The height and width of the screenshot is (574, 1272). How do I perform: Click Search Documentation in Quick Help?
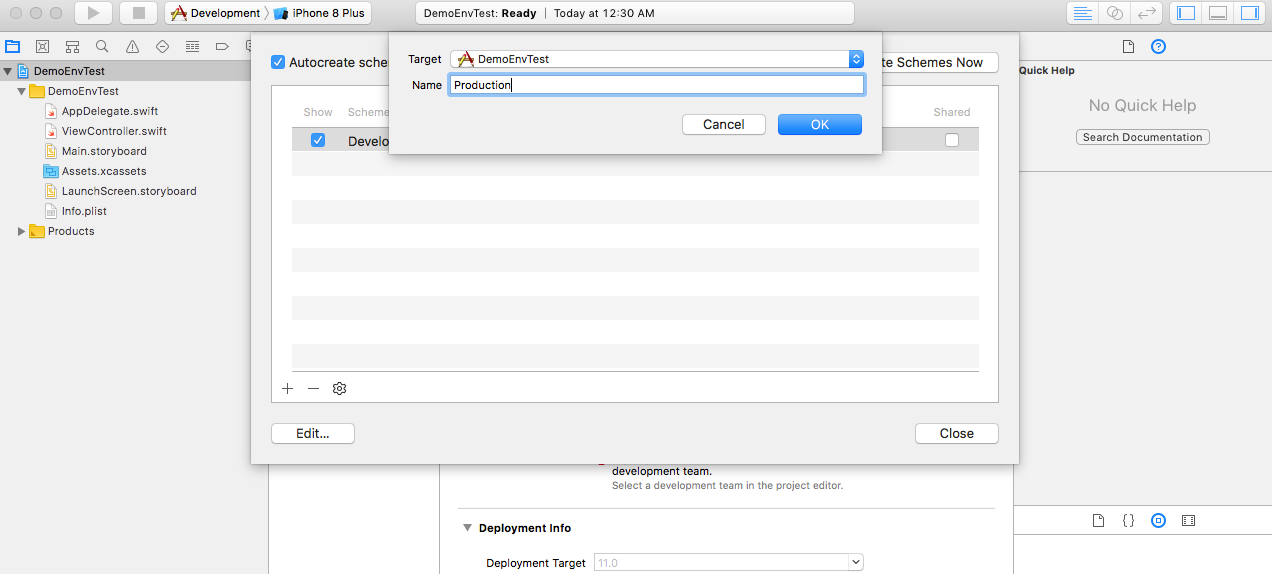coord(1143,137)
